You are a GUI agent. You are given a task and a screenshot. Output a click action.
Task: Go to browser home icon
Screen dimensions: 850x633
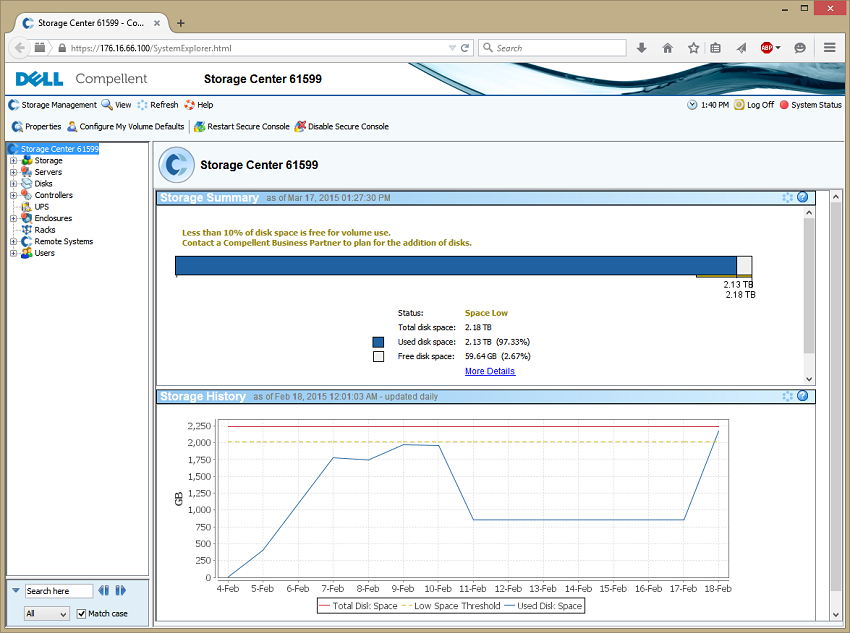(668, 48)
